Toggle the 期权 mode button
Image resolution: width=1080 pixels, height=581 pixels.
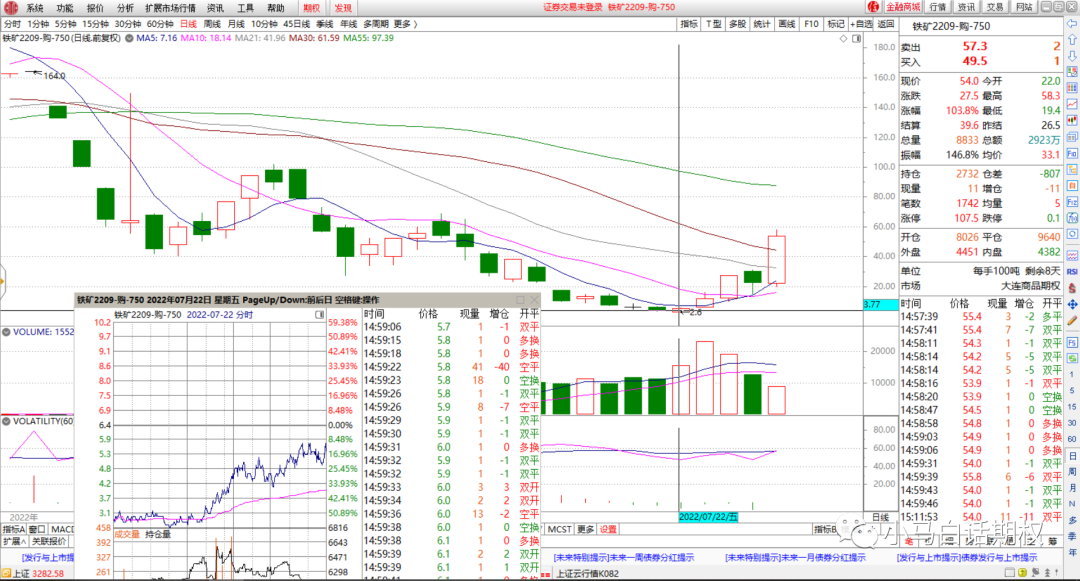pyautogui.click(x=311, y=7)
